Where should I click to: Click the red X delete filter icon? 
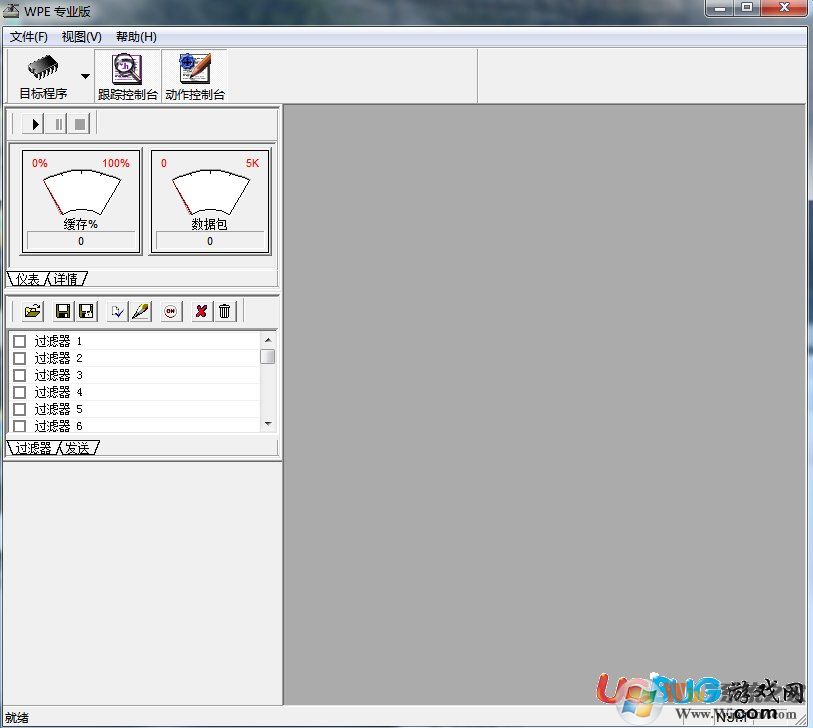pos(201,311)
